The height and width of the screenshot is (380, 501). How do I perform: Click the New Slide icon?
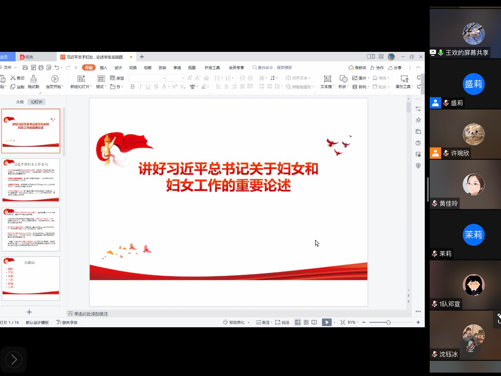[81, 79]
